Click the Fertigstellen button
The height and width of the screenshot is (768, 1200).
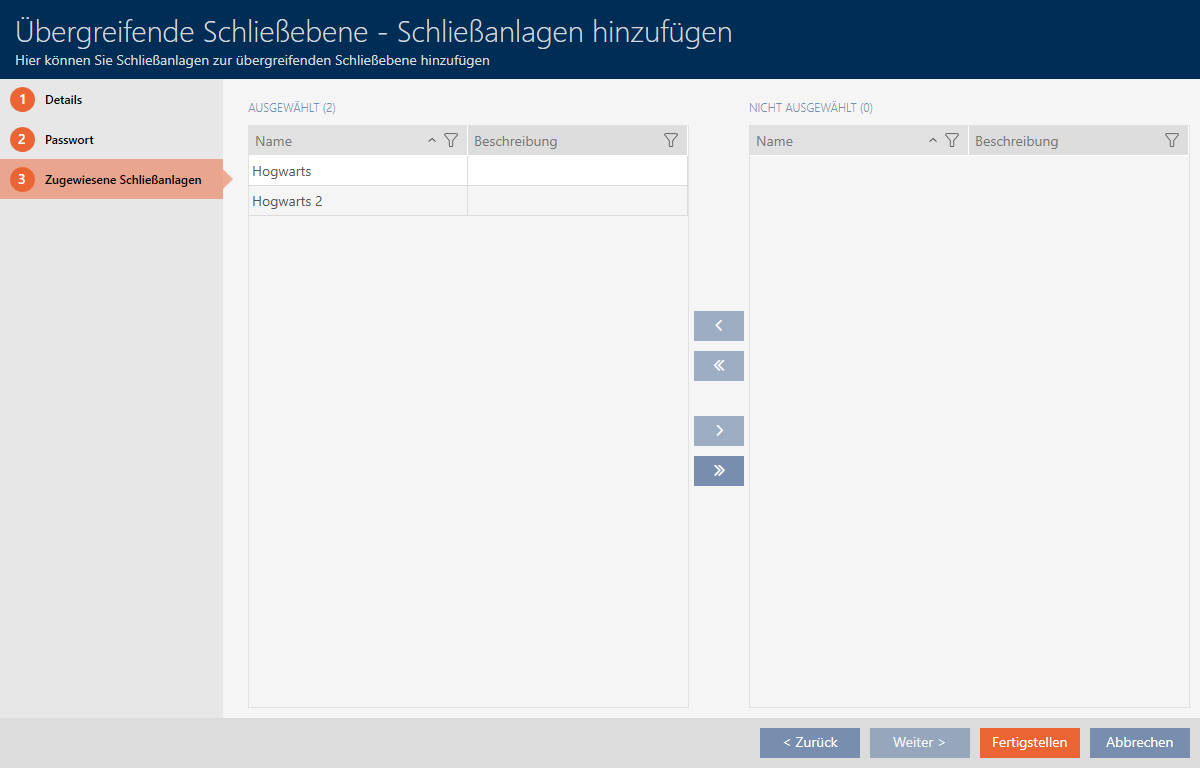pos(1029,742)
